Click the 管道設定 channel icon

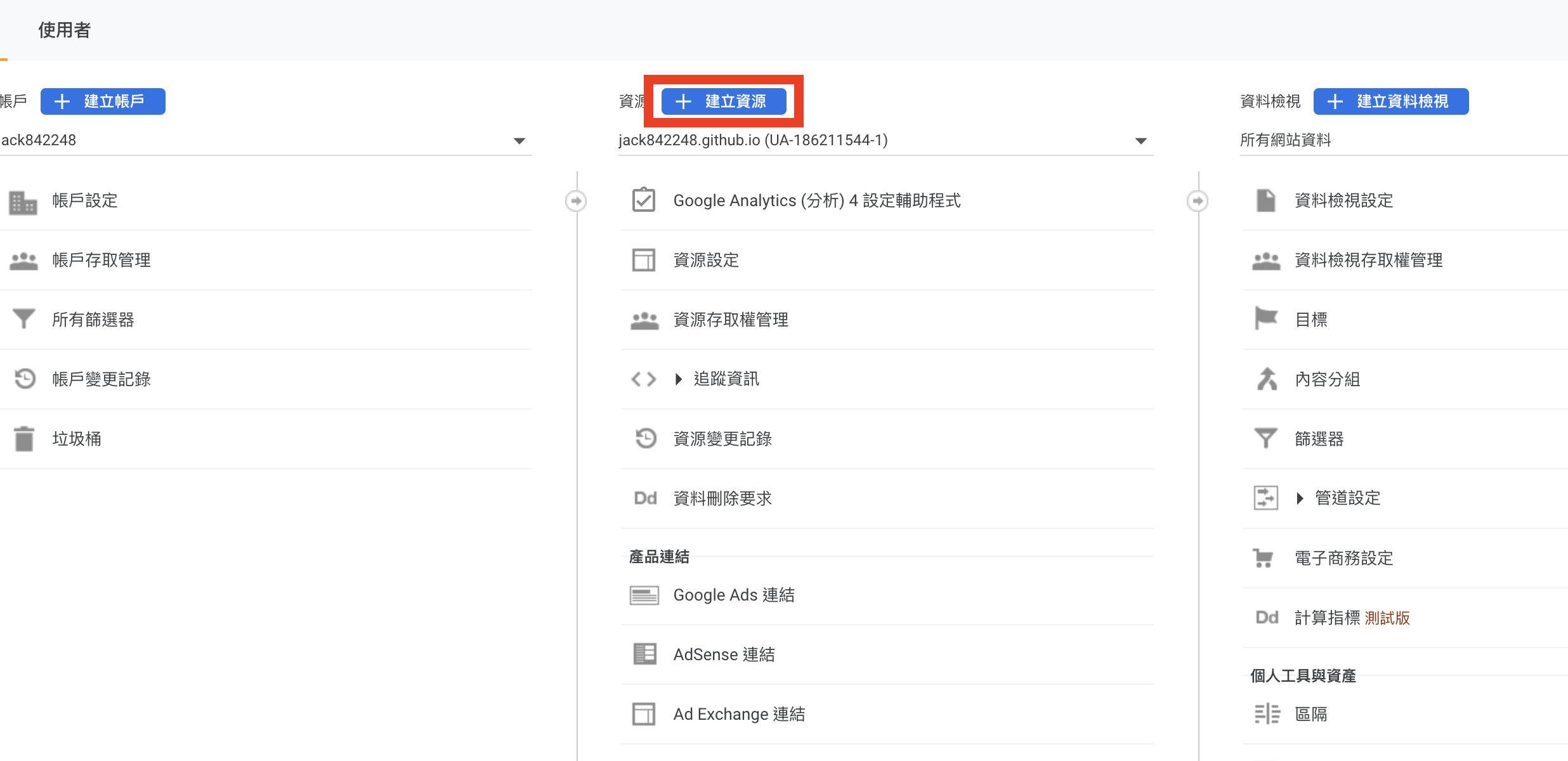tap(1266, 498)
